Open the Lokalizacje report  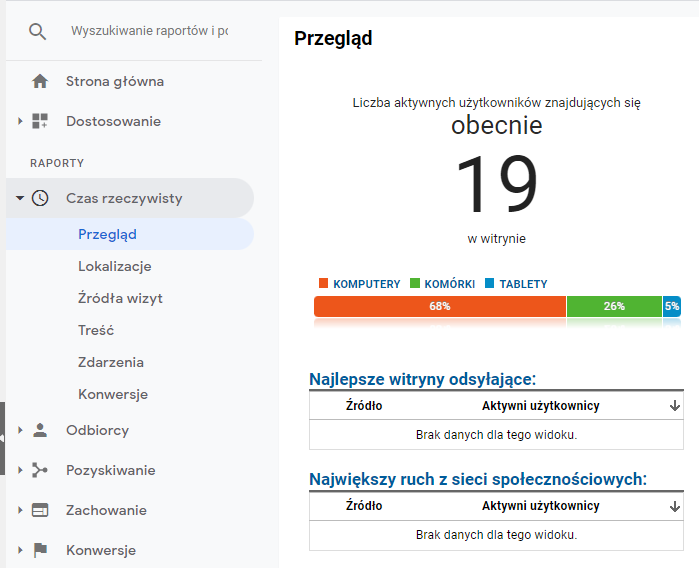point(115,266)
